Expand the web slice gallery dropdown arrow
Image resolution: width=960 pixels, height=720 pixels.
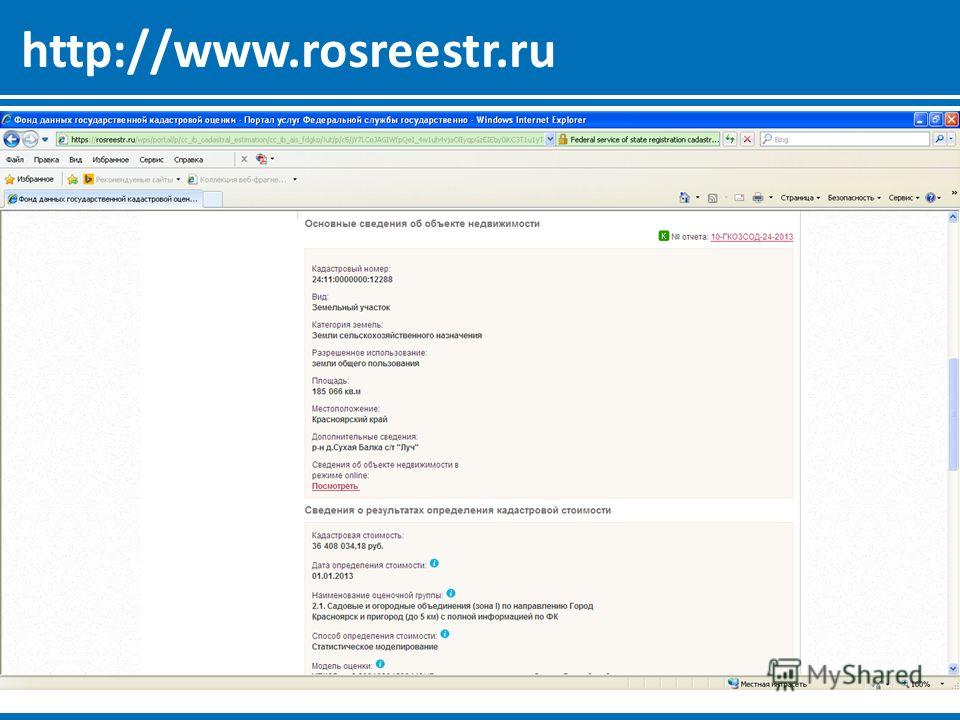pos(295,179)
